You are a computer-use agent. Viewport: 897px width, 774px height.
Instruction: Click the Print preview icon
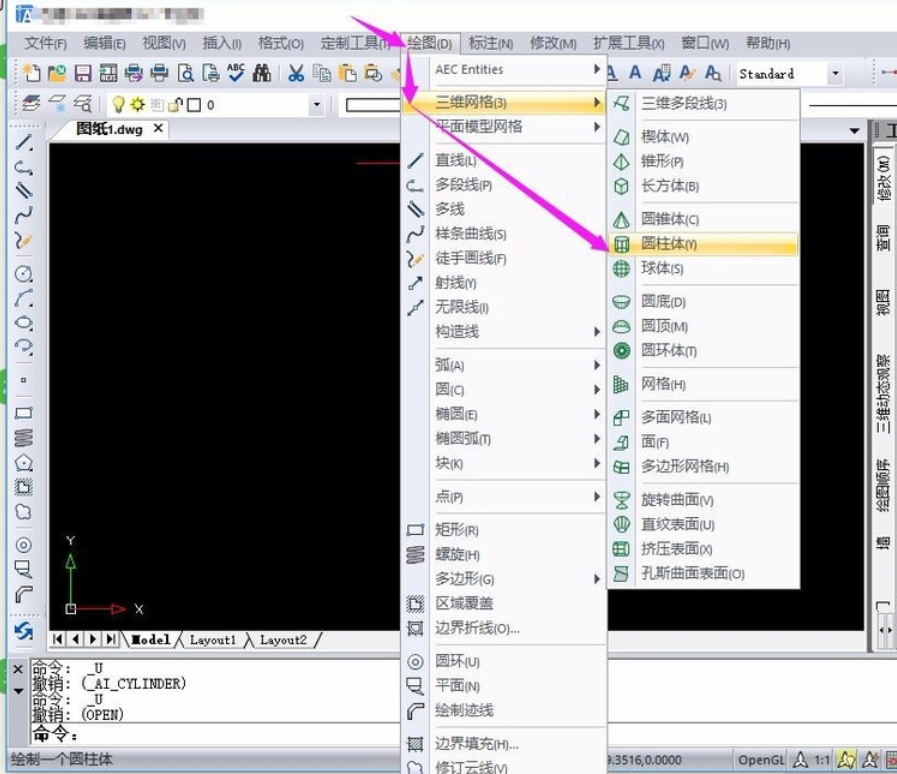click(x=185, y=73)
